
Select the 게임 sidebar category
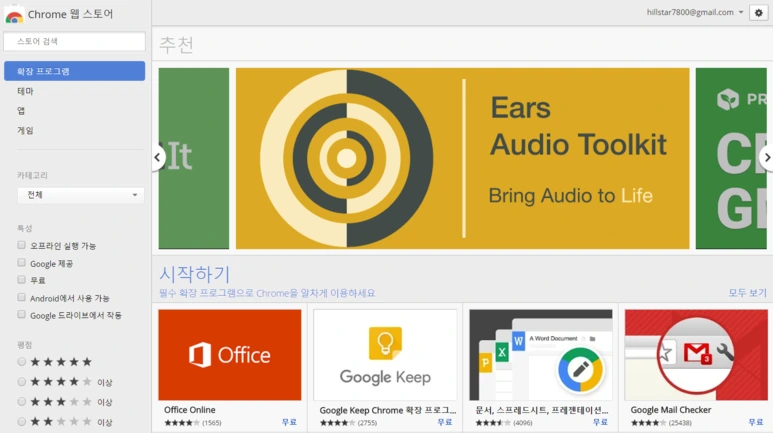[x=25, y=131]
